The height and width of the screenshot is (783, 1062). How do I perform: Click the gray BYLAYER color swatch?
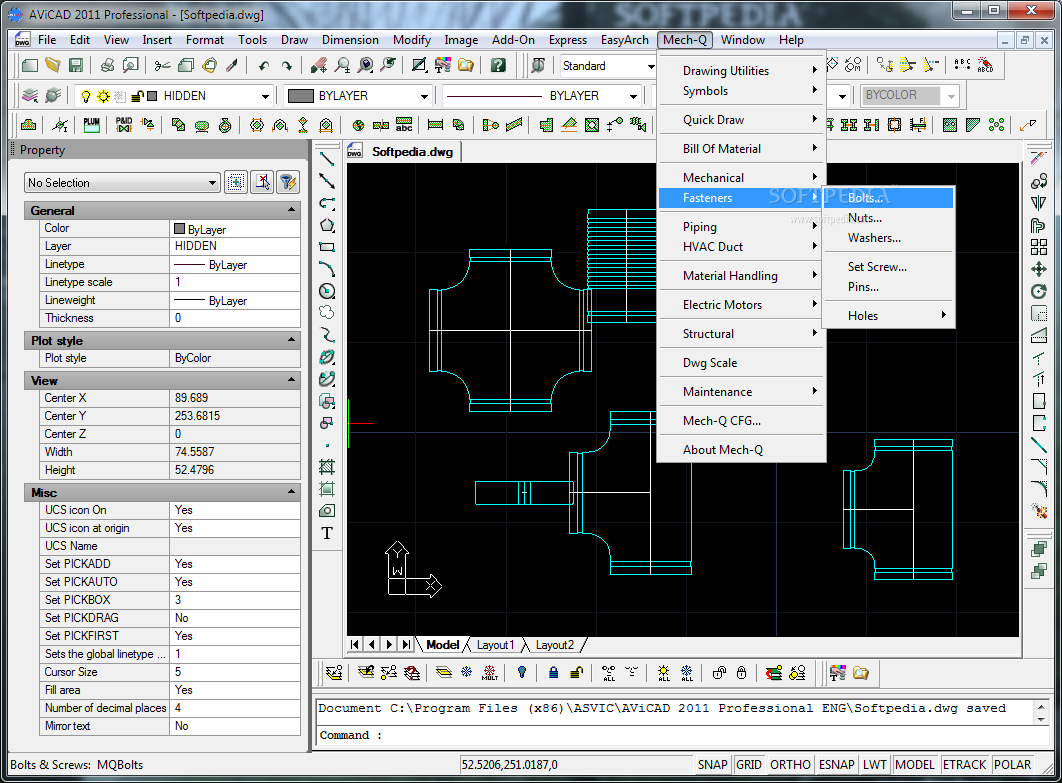301,96
